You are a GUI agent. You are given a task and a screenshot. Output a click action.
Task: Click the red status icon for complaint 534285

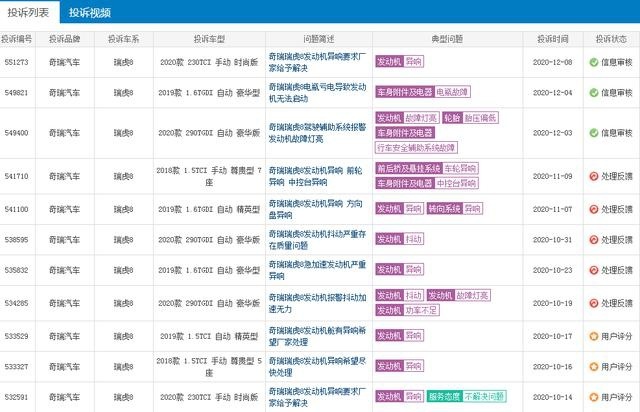point(594,303)
